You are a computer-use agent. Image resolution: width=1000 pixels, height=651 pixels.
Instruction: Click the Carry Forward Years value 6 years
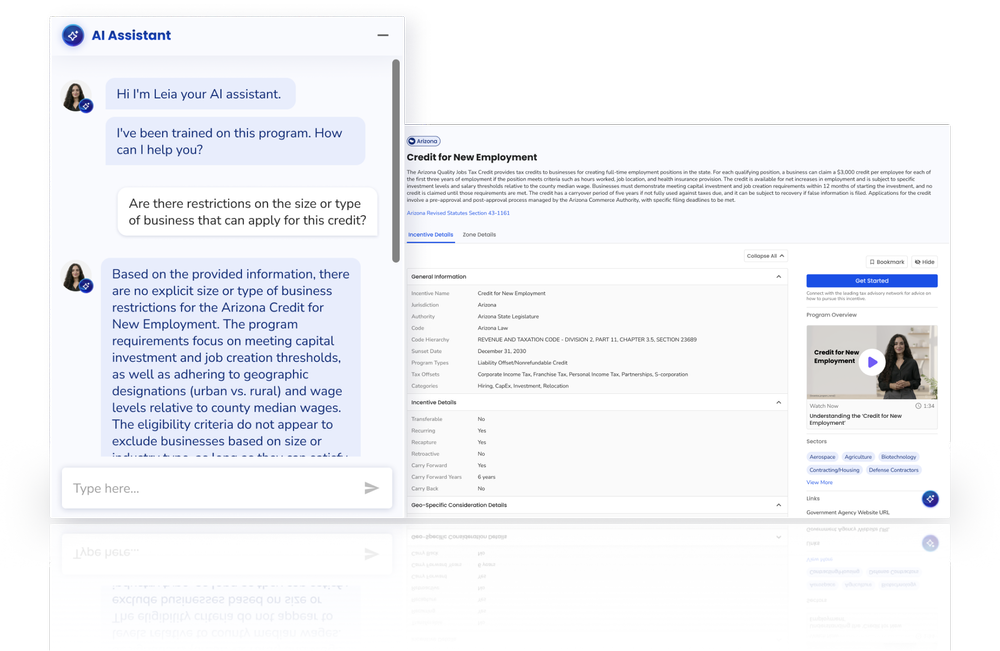click(487, 477)
